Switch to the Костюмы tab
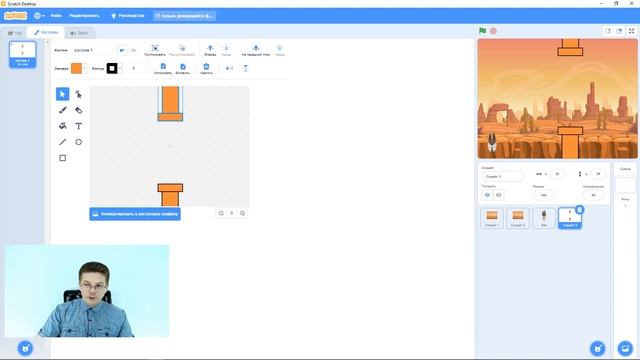Viewport: 640px width, 360px height. pos(46,32)
